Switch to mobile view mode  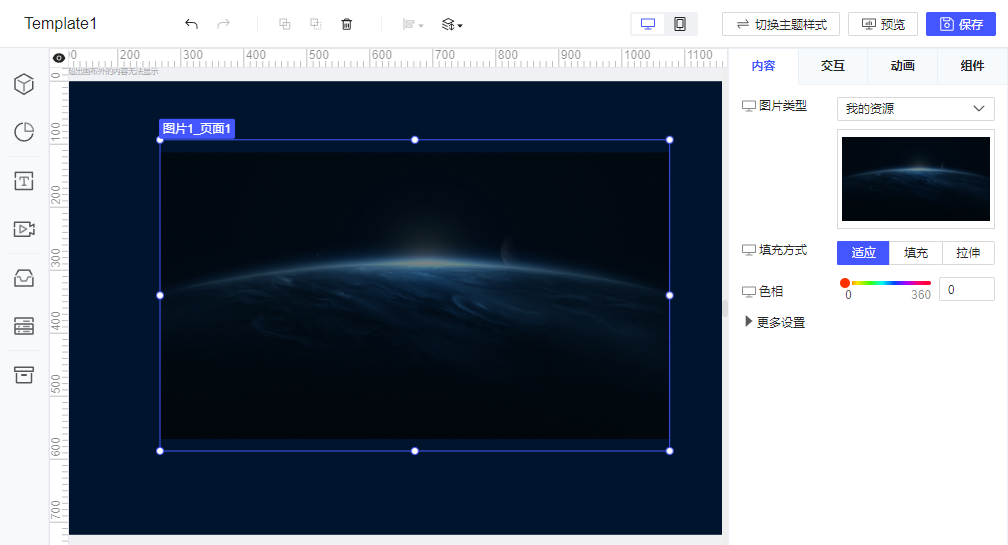(x=680, y=24)
